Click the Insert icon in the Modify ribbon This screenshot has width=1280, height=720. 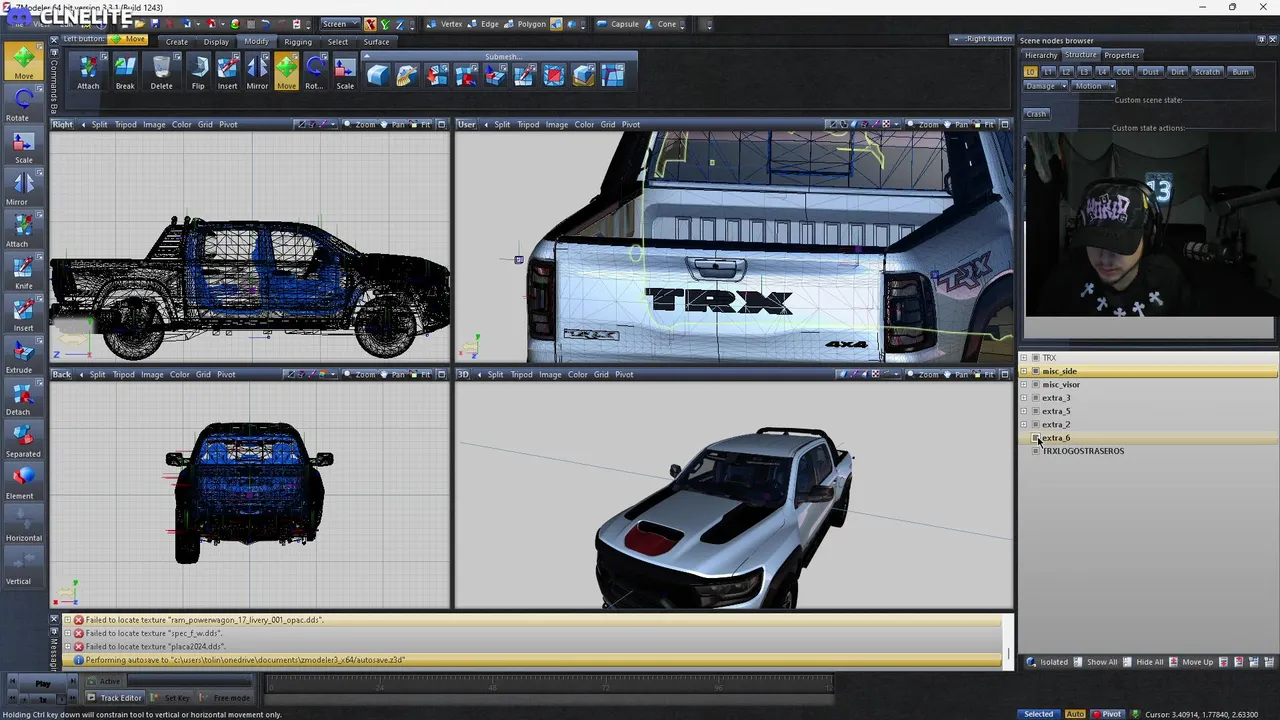(227, 72)
